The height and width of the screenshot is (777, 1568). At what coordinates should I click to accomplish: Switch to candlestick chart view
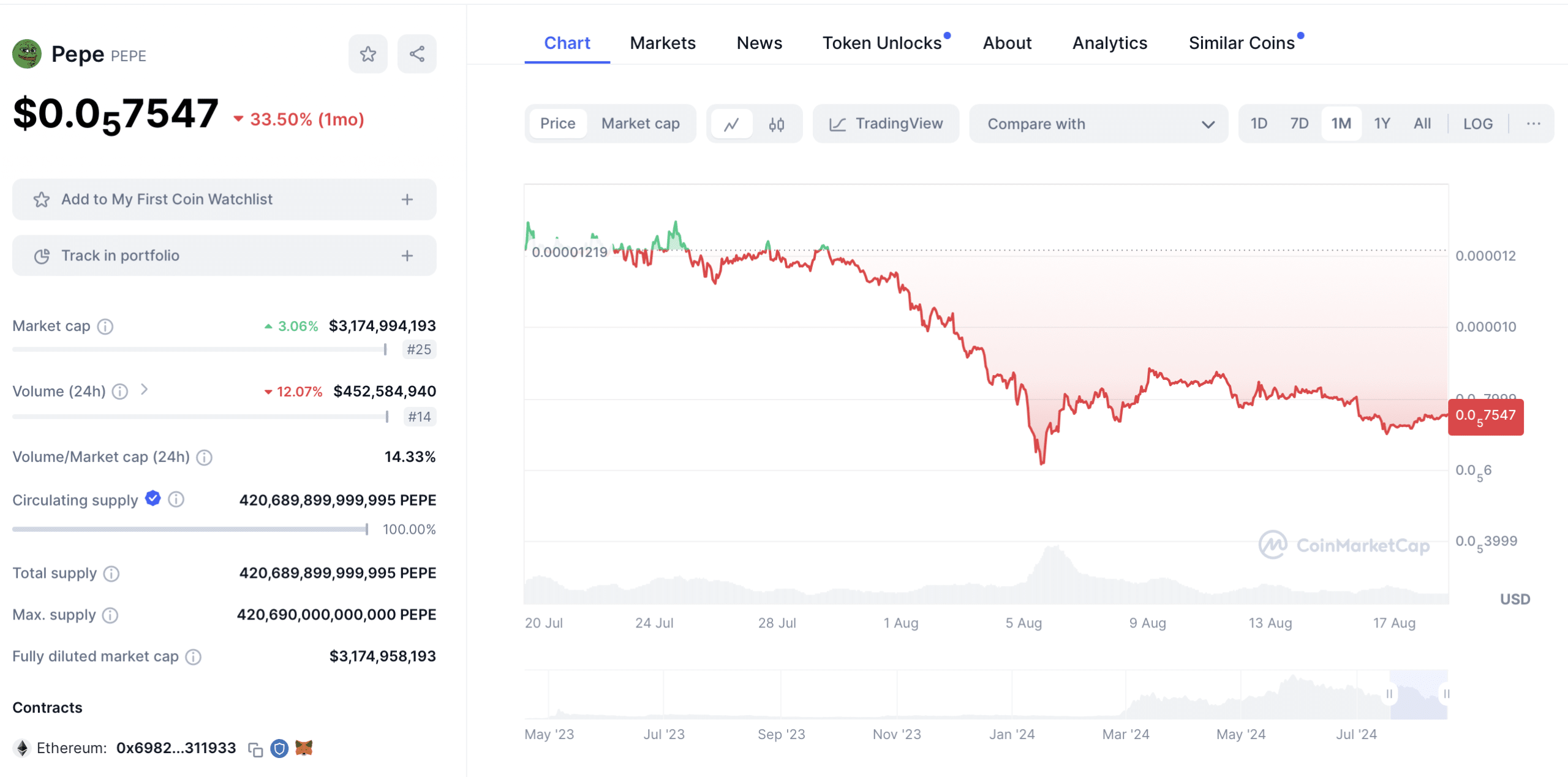[777, 124]
